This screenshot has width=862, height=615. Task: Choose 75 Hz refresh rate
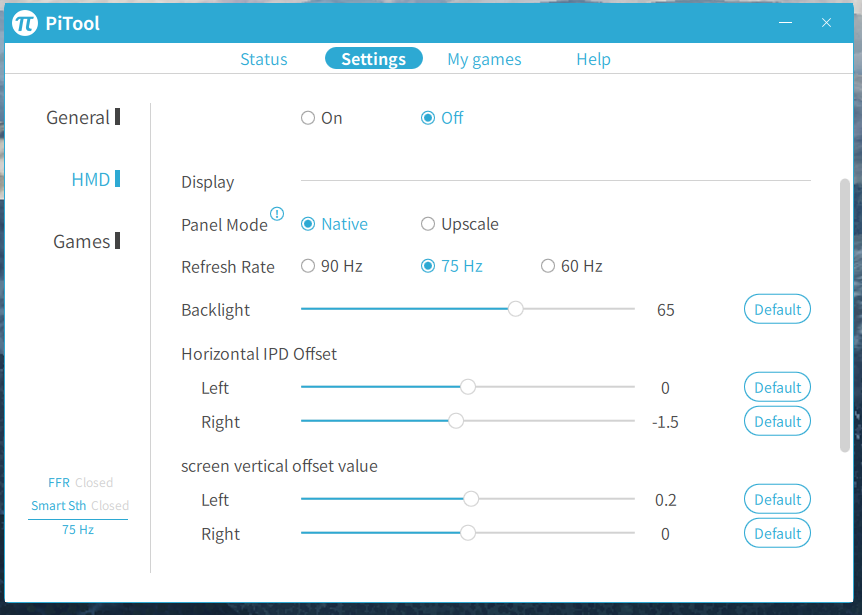point(428,266)
